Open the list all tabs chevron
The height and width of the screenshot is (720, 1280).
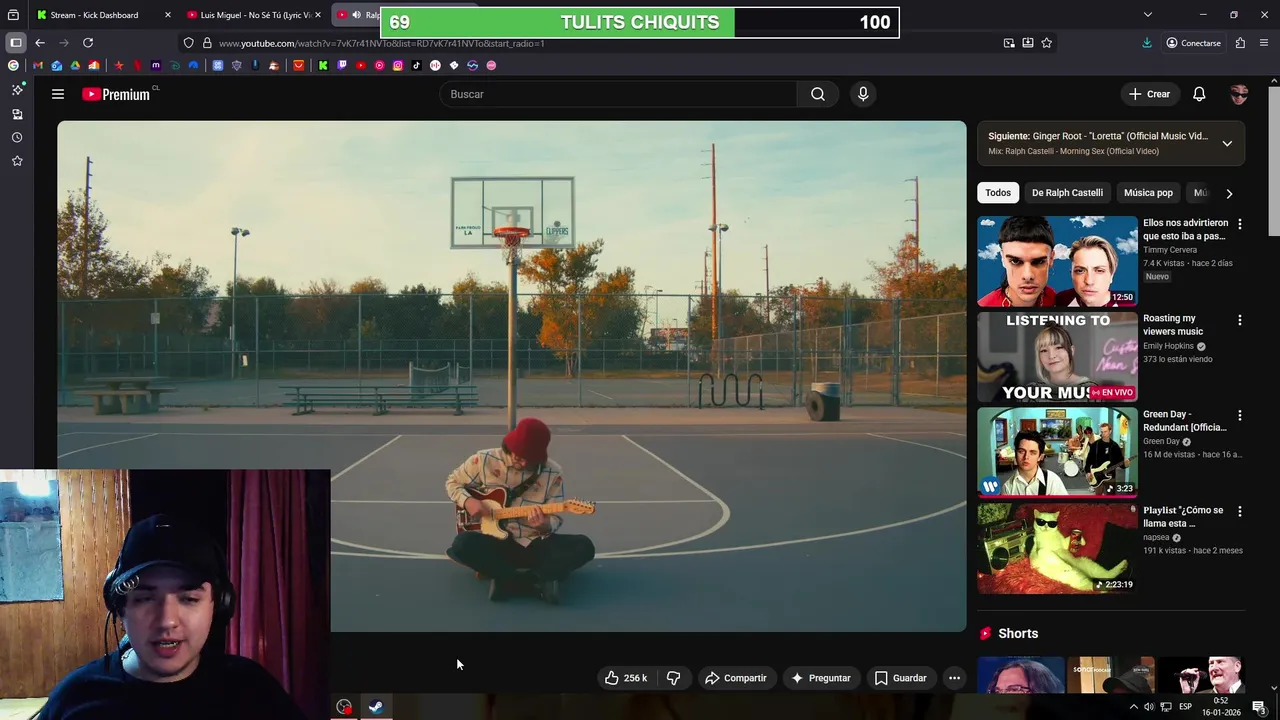[1148, 15]
